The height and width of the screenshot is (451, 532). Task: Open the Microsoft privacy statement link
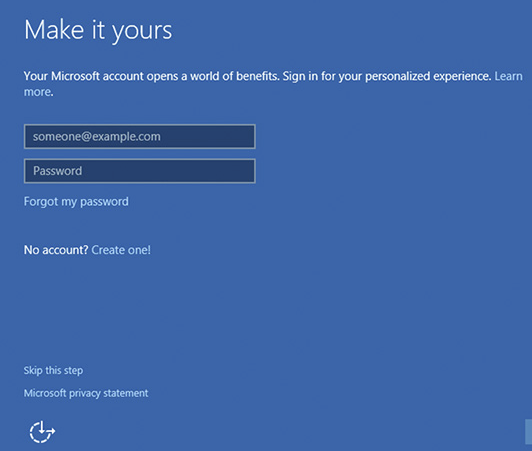[86, 393]
